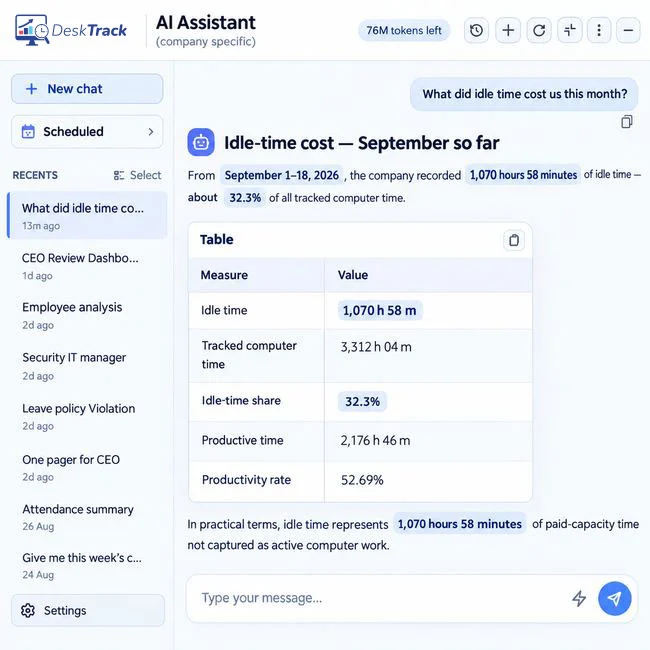Open the three-dot more options menu
Viewport: 650px width, 650px height.
coord(599,30)
